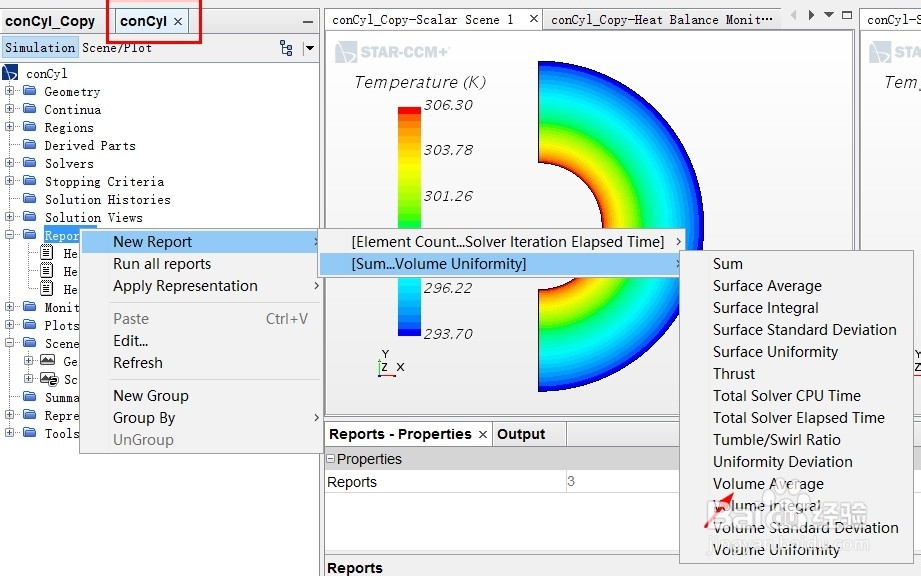Click the Solvers folder icon
The image size is (921, 576).
click(x=29, y=163)
